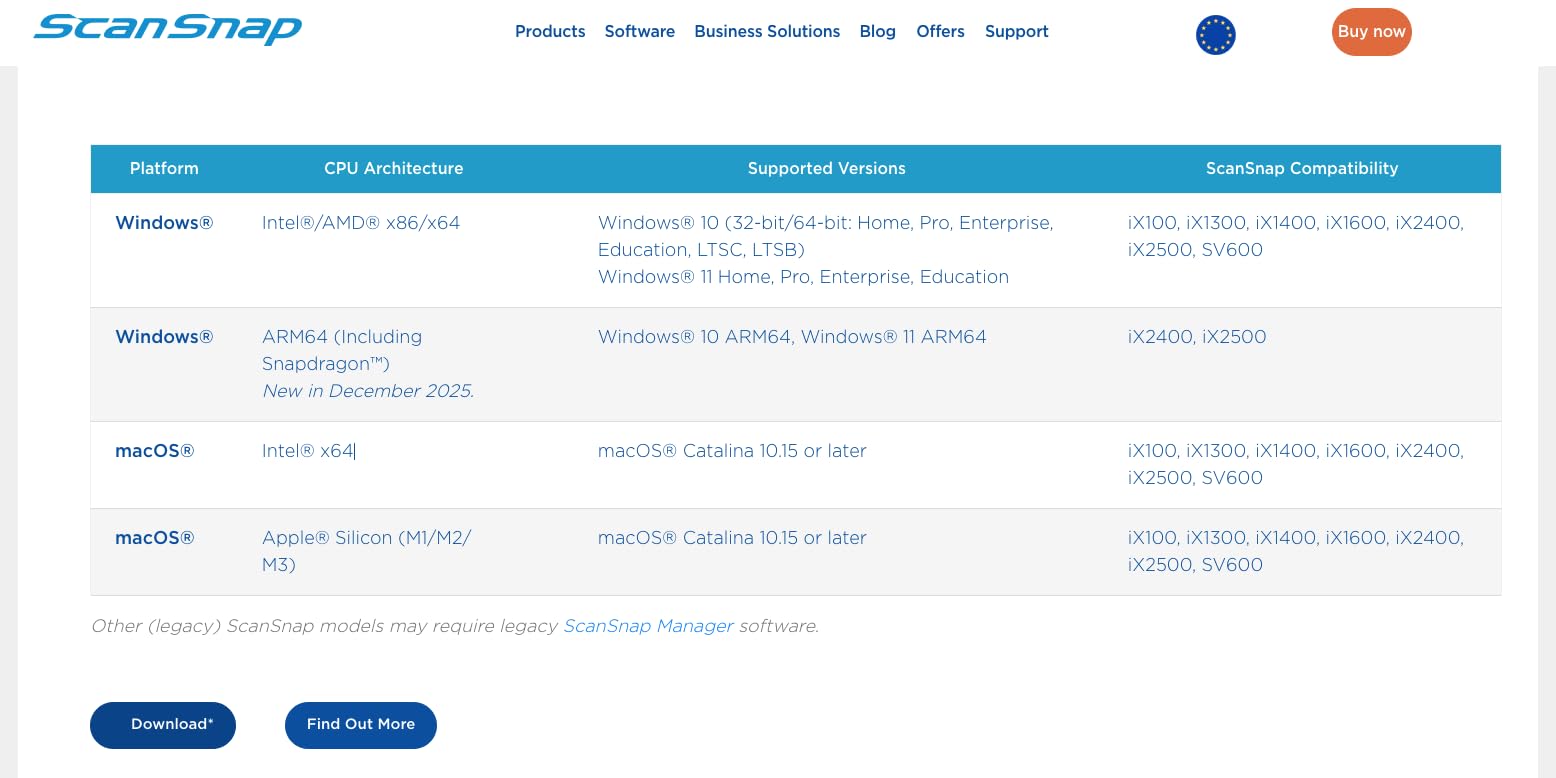
Task: Click the Download* button
Action: point(163,725)
